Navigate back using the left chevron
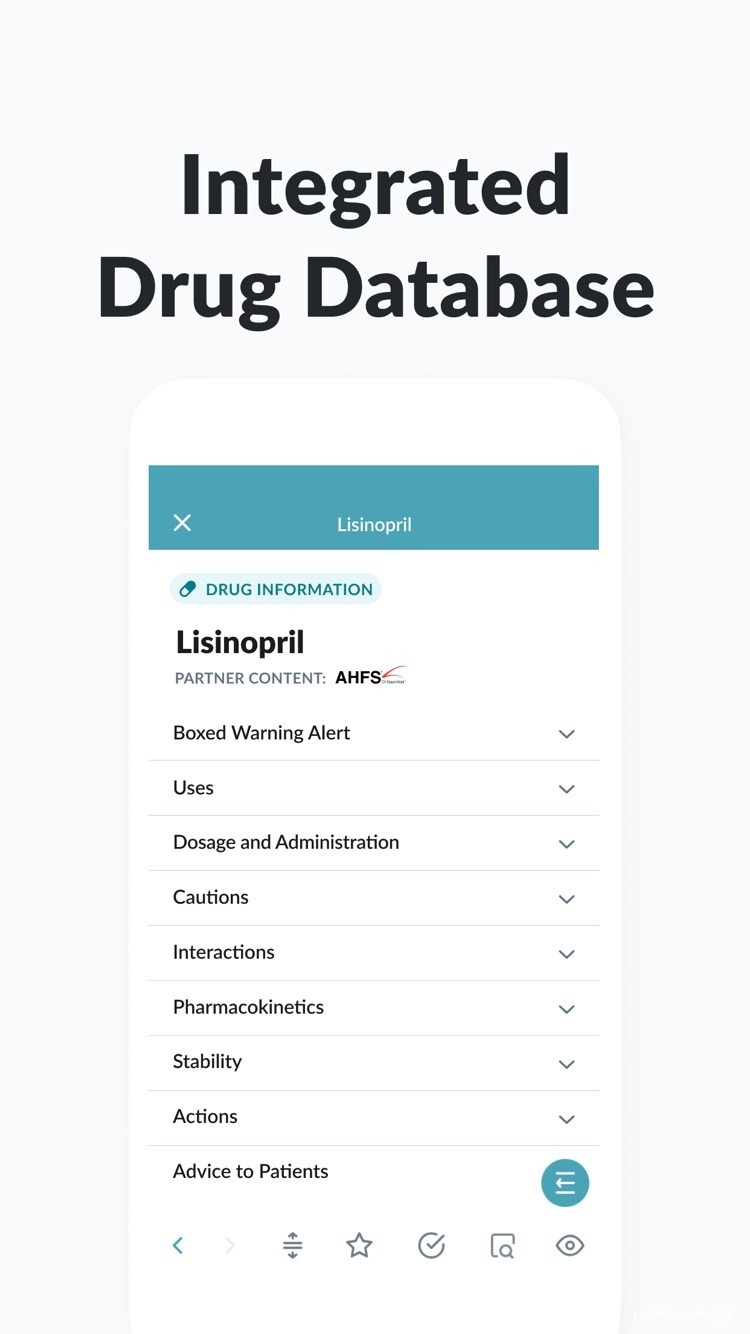Screen dimensions: 750x1334 click(x=178, y=1245)
